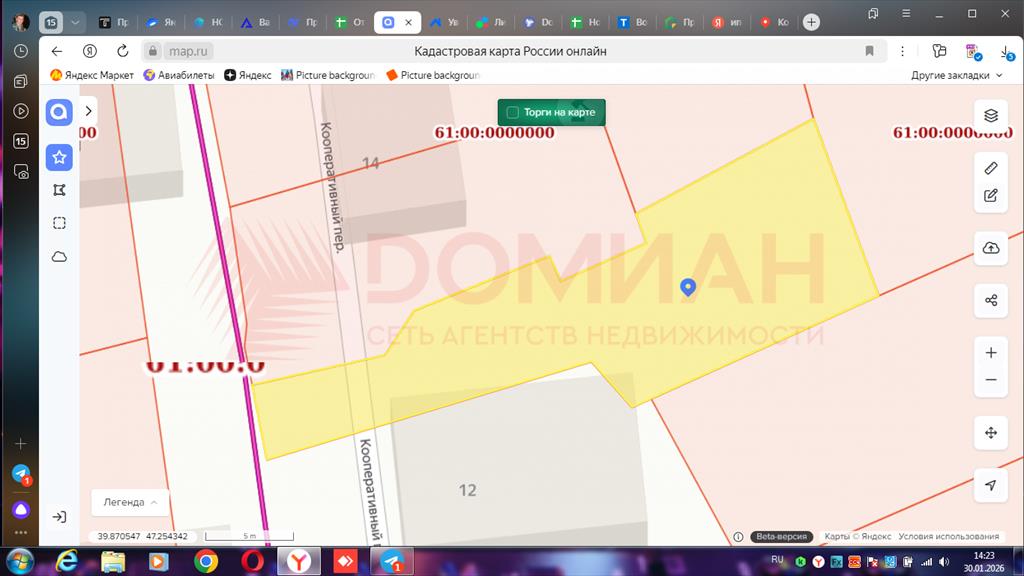Open the 'Яндекс Маркет' bookmark

92,75
